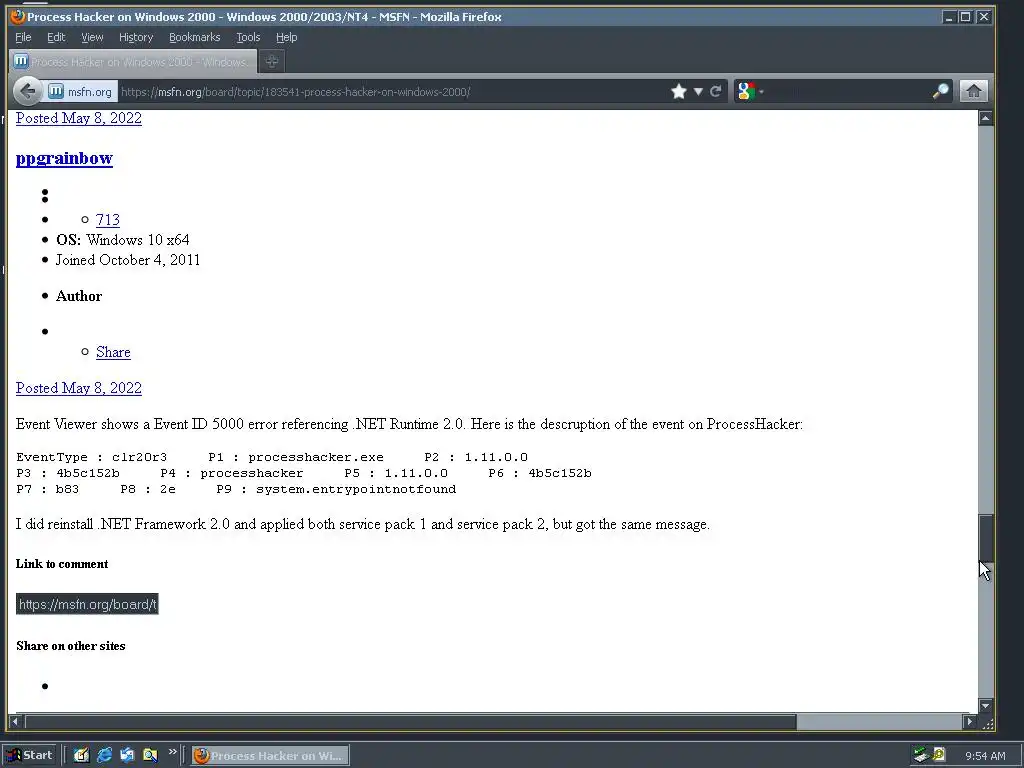Image resolution: width=1024 pixels, height=768 pixels.
Task: Click the first quick launch icon beside Start
Action: pos(82,755)
